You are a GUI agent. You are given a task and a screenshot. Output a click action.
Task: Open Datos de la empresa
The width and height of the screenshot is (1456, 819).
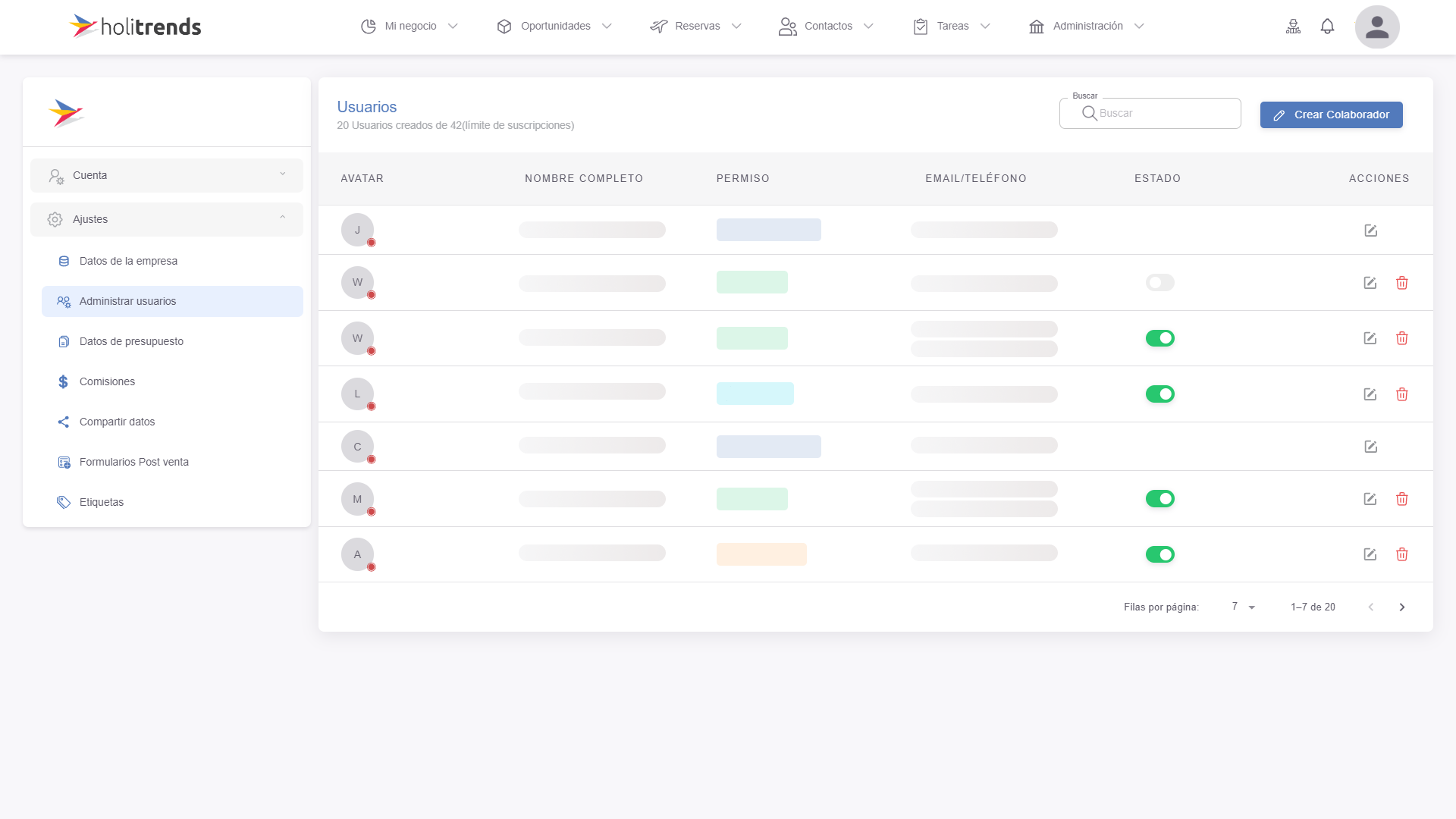click(172, 261)
